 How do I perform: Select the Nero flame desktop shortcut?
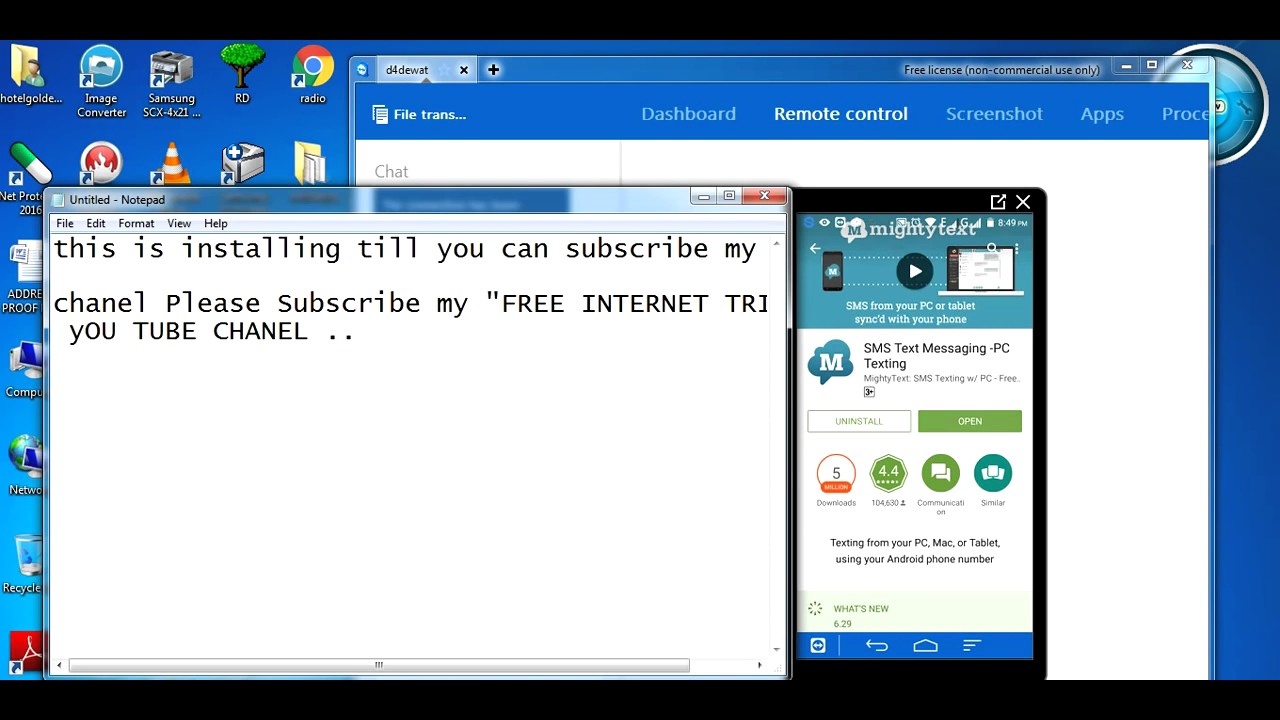tap(100, 163)
